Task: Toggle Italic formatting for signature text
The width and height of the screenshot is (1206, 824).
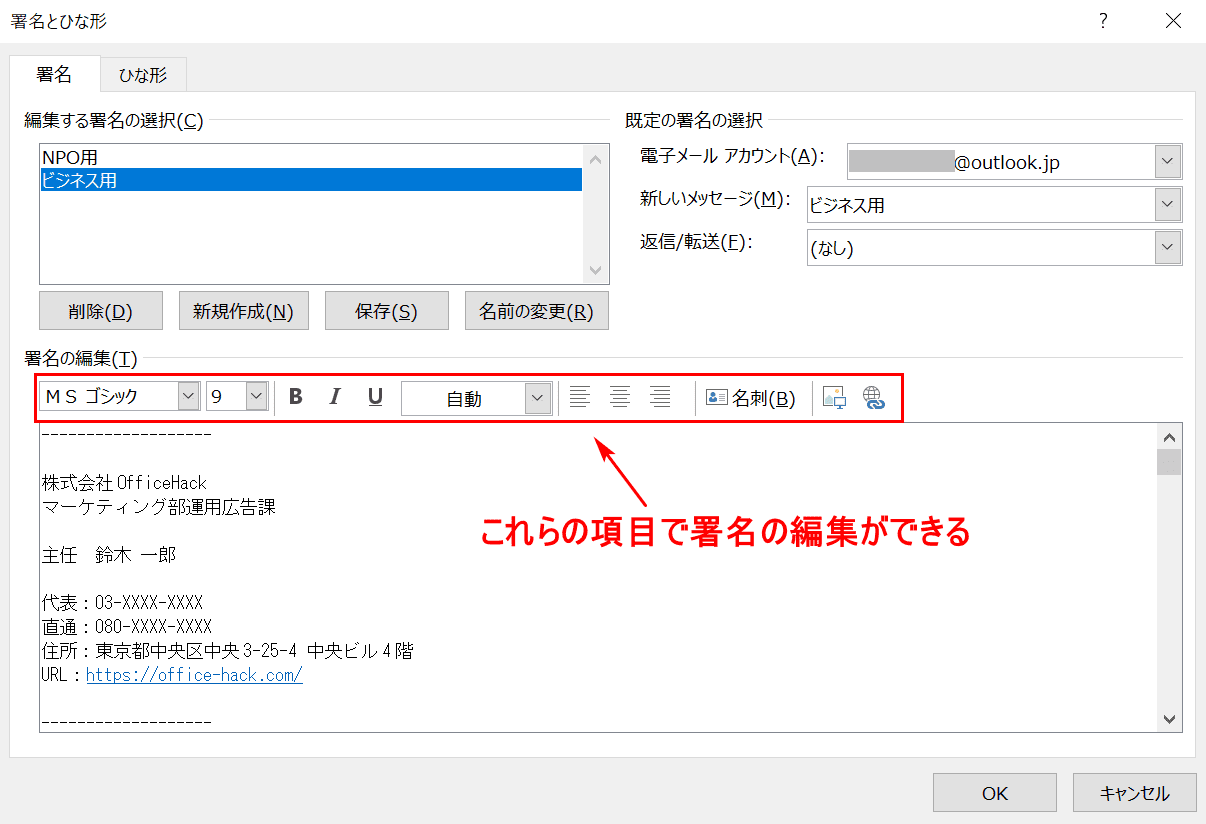Action: coord(335,397)
